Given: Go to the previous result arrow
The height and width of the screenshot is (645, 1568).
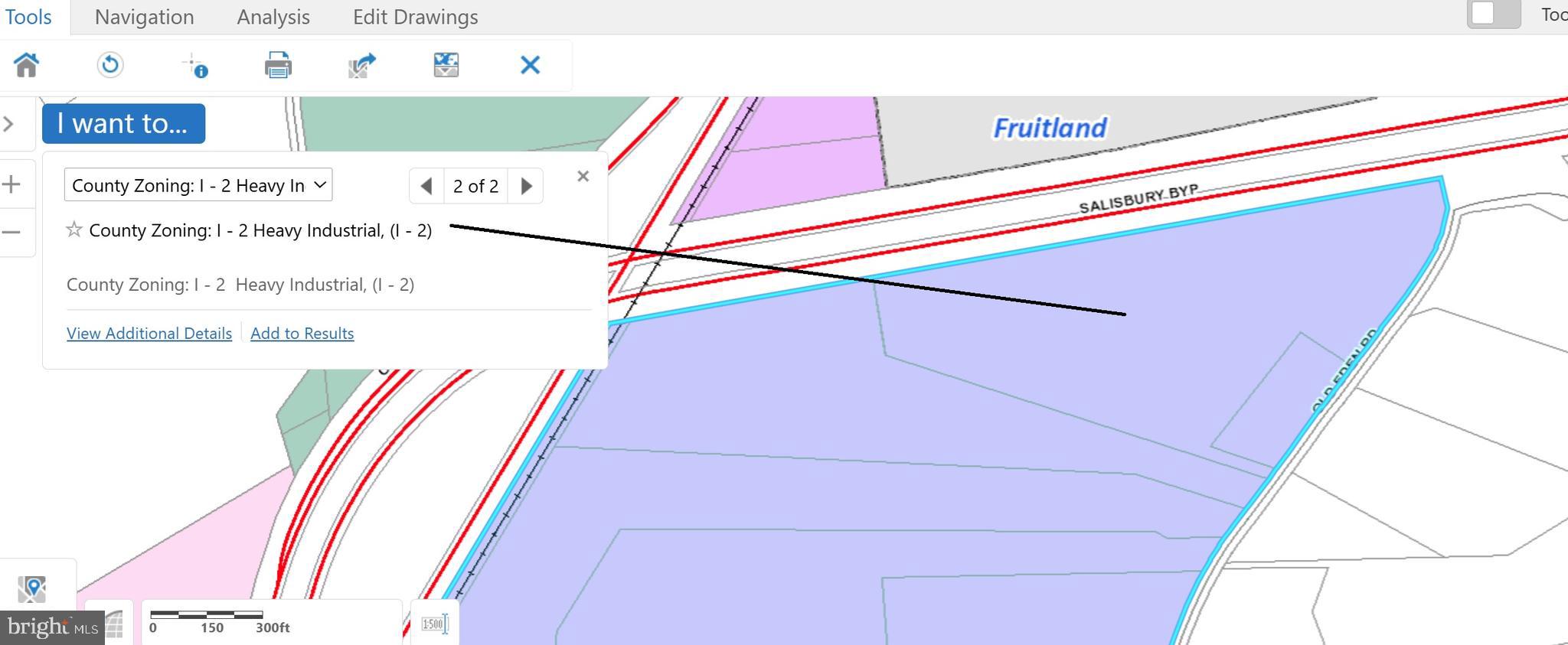Looking at the screenshot, I should click(426, 186).
